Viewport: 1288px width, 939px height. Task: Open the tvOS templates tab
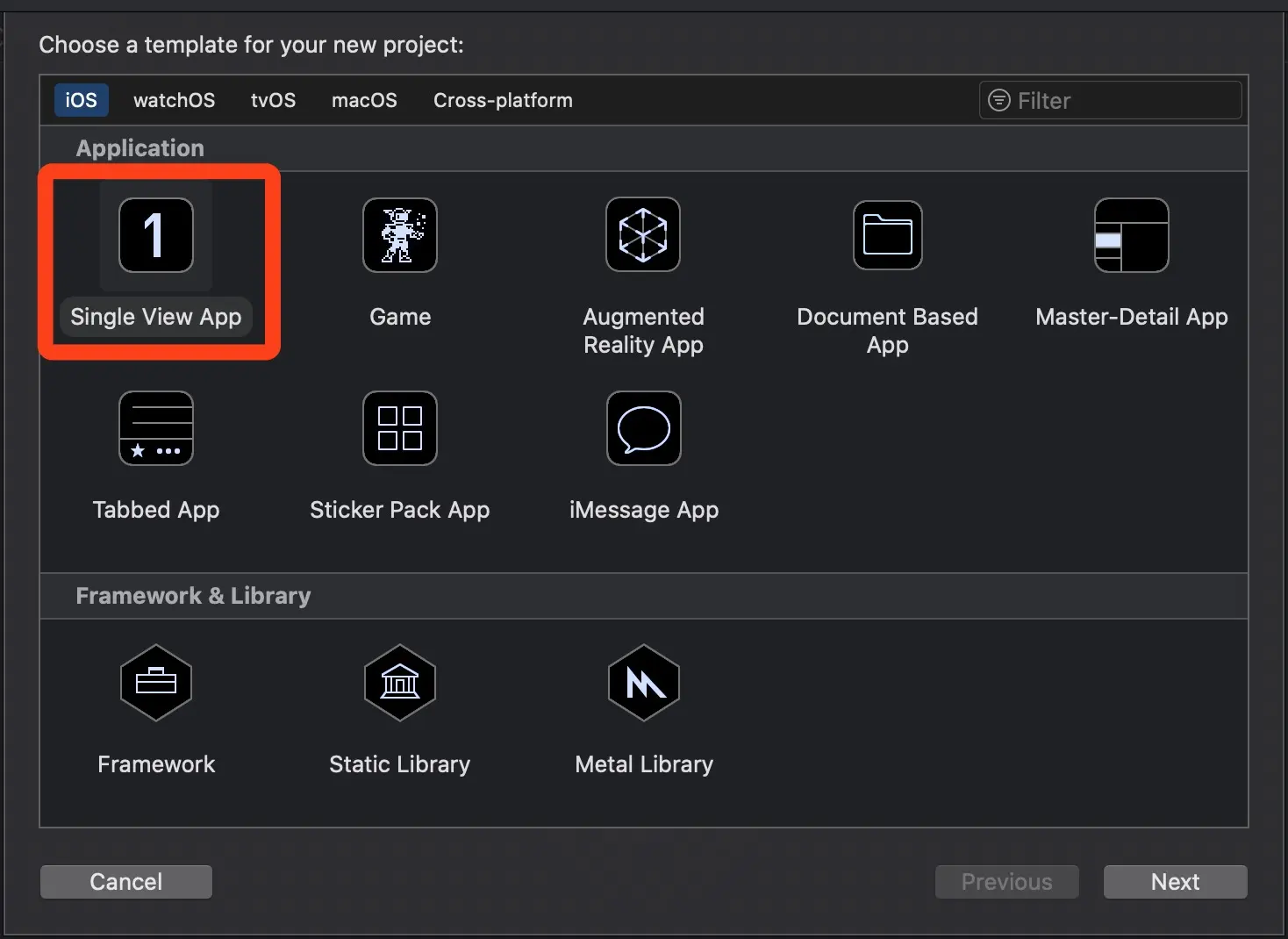click(273, 100)
